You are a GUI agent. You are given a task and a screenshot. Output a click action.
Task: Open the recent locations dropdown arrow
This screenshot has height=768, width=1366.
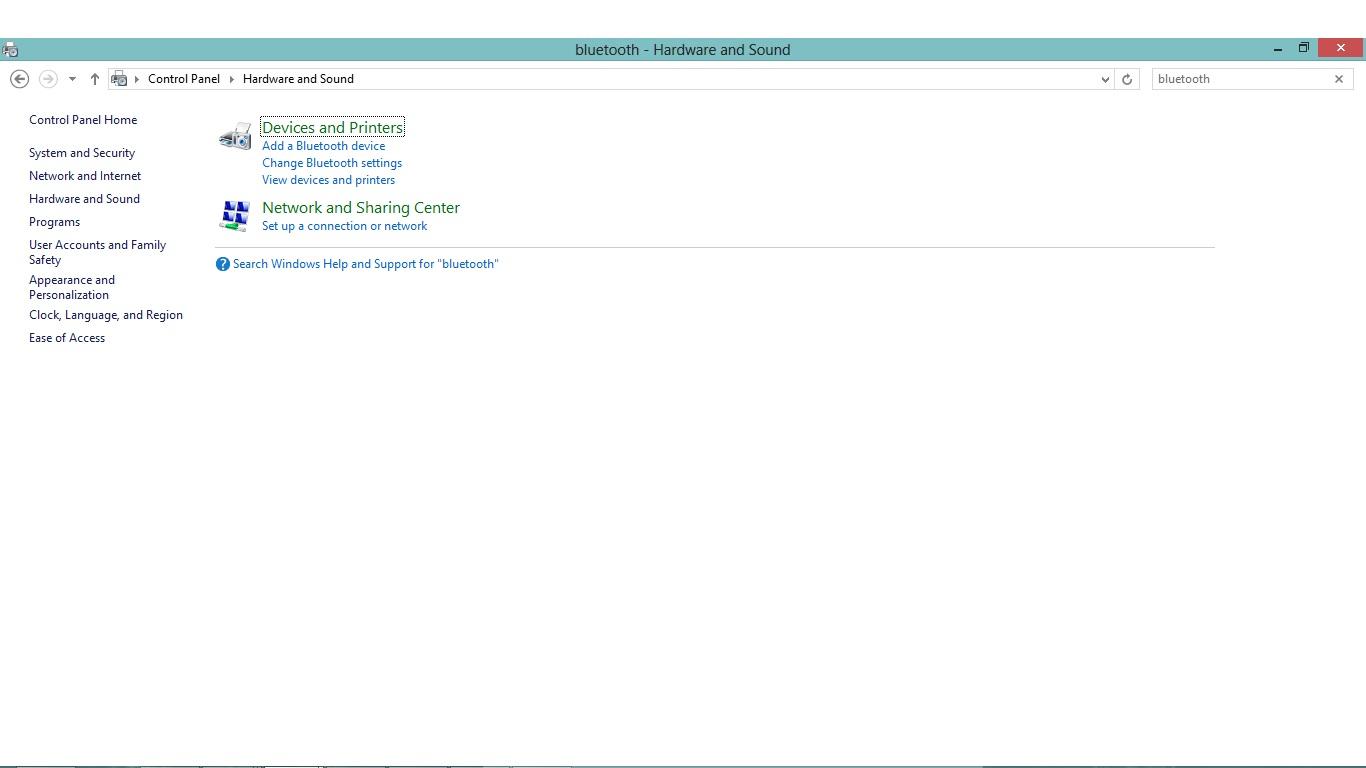72,79
